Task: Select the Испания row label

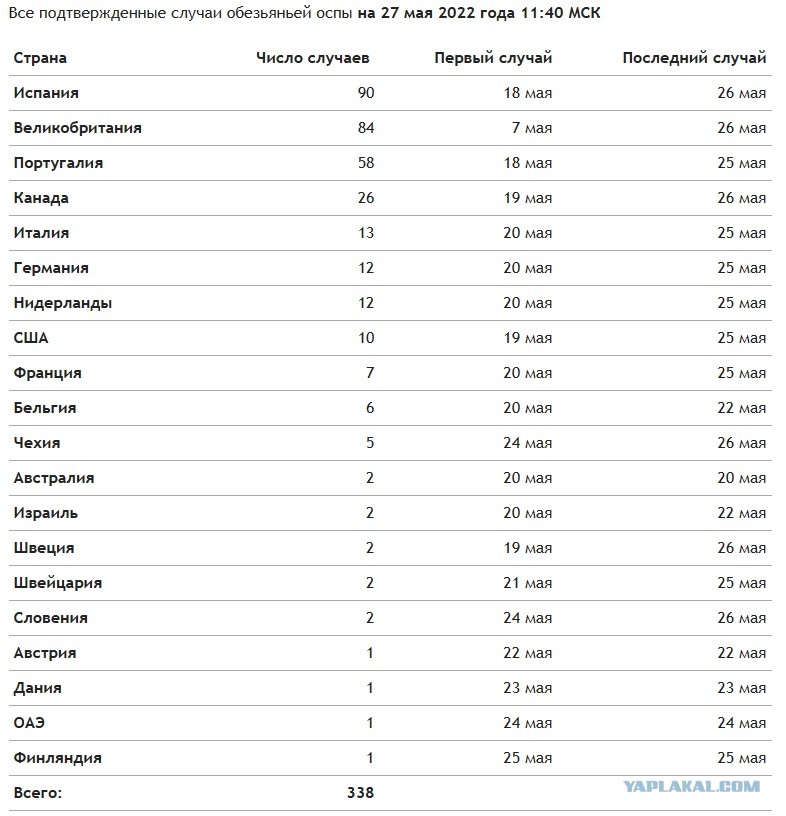Action: tap(46, 93)
